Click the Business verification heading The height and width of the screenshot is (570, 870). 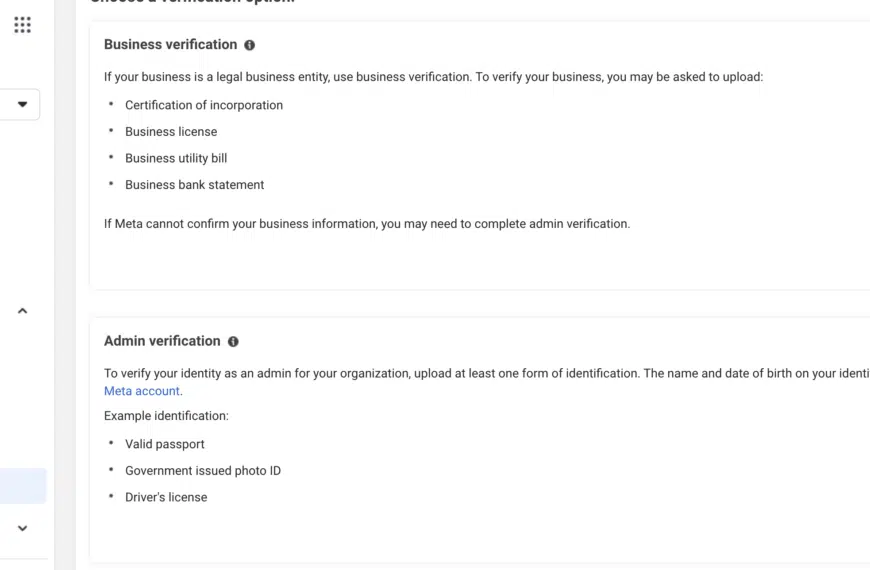[x=170, y=44]
